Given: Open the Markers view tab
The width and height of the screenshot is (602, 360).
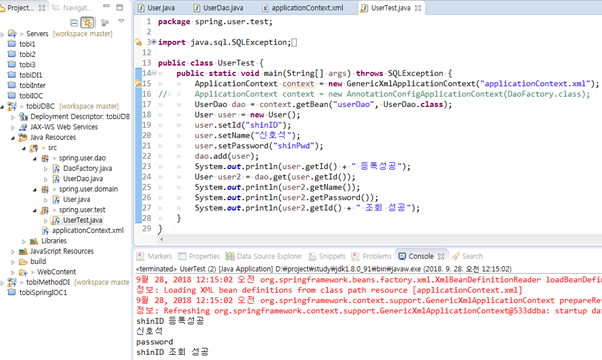Looking at the screenshot, I should pyautogui.click(x=154, y=256).
